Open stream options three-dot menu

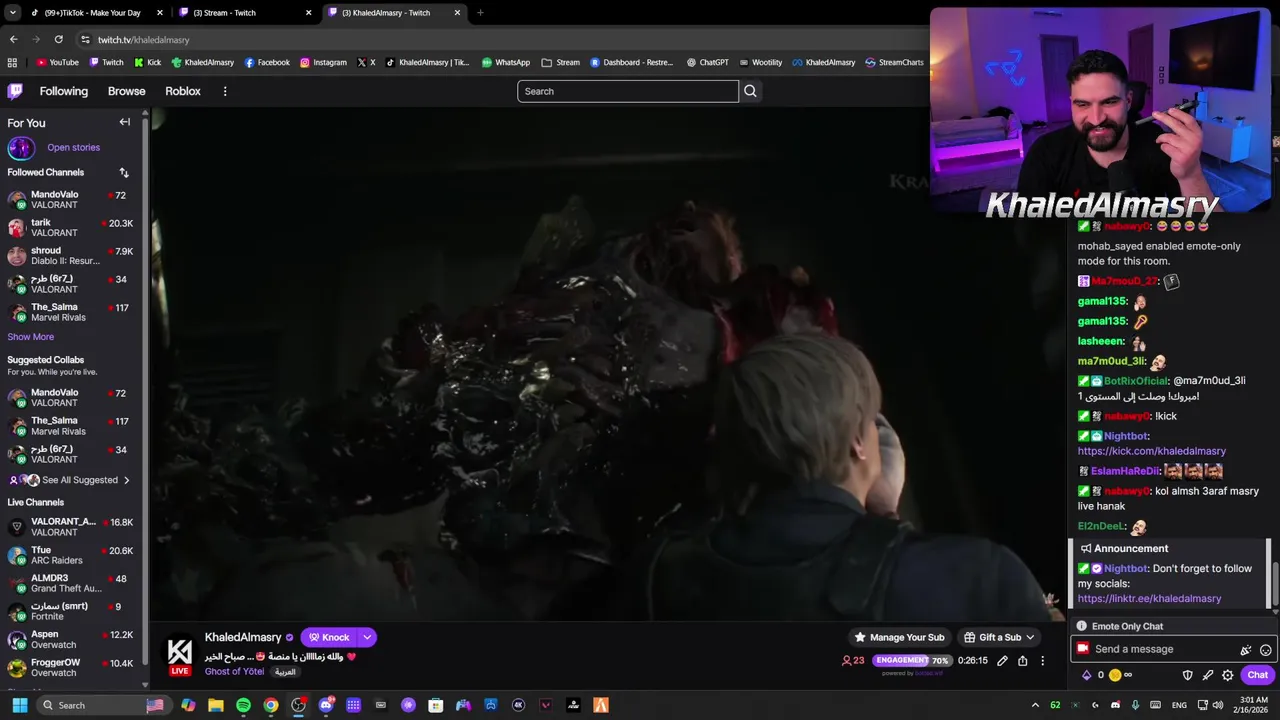(x=1042, y=660)
